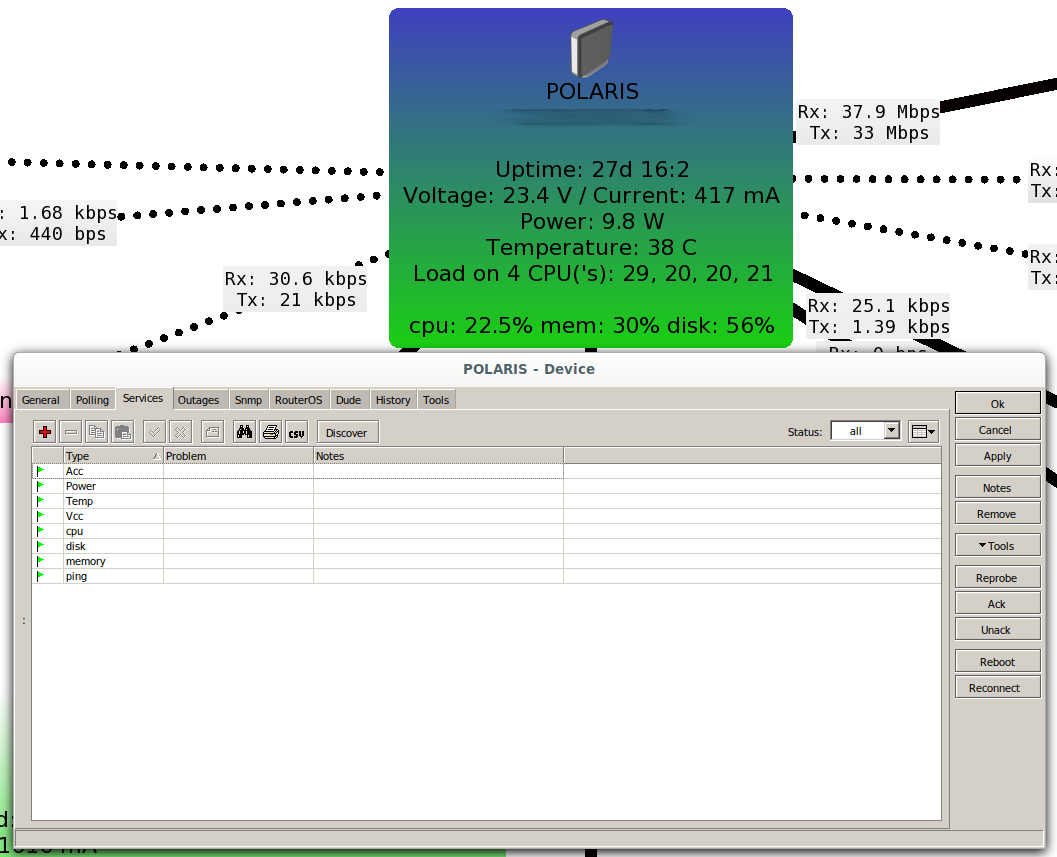Select the Vcc service row

pos(486,516)
